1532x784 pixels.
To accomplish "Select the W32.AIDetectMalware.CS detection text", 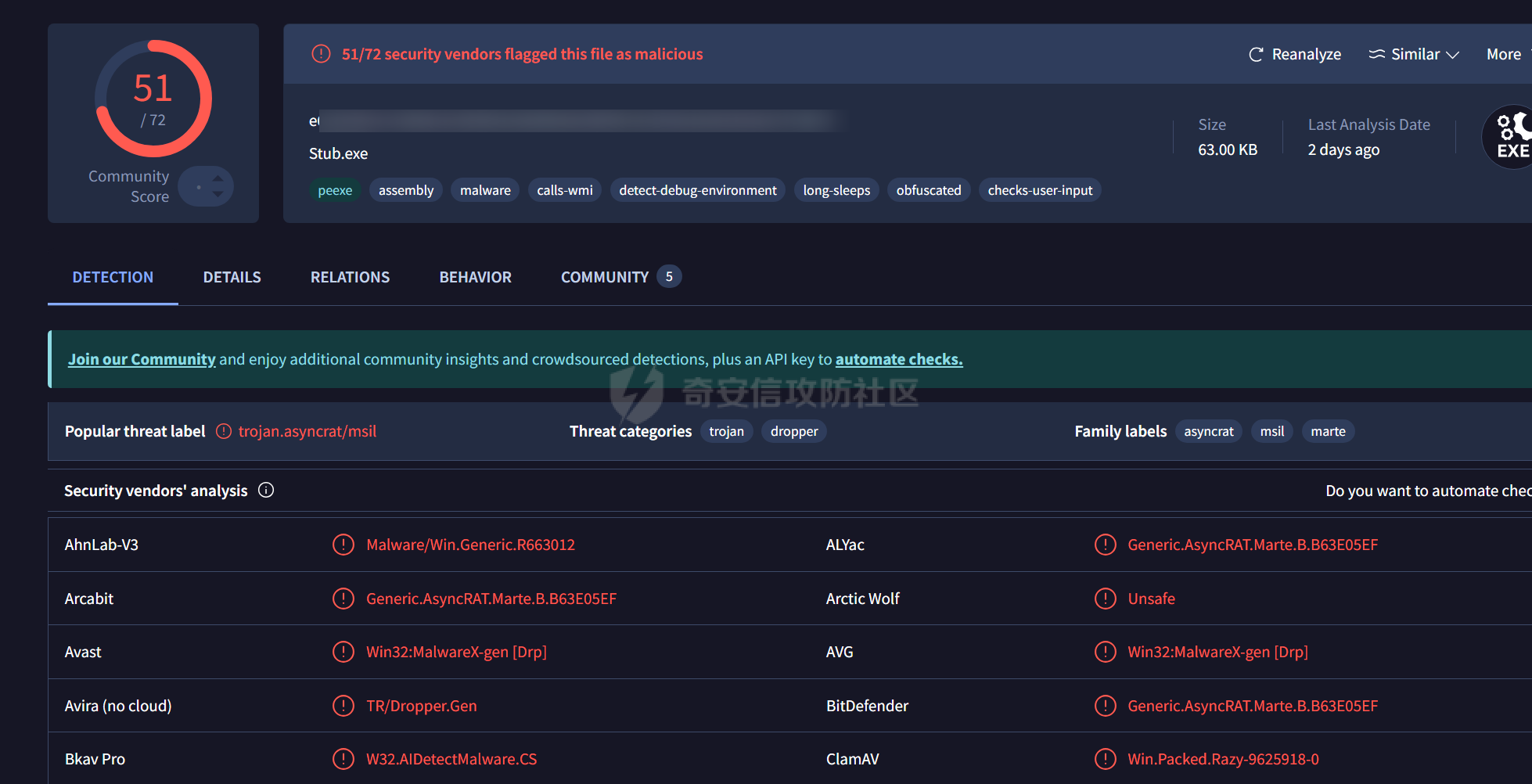I will (x=451, y=759).
